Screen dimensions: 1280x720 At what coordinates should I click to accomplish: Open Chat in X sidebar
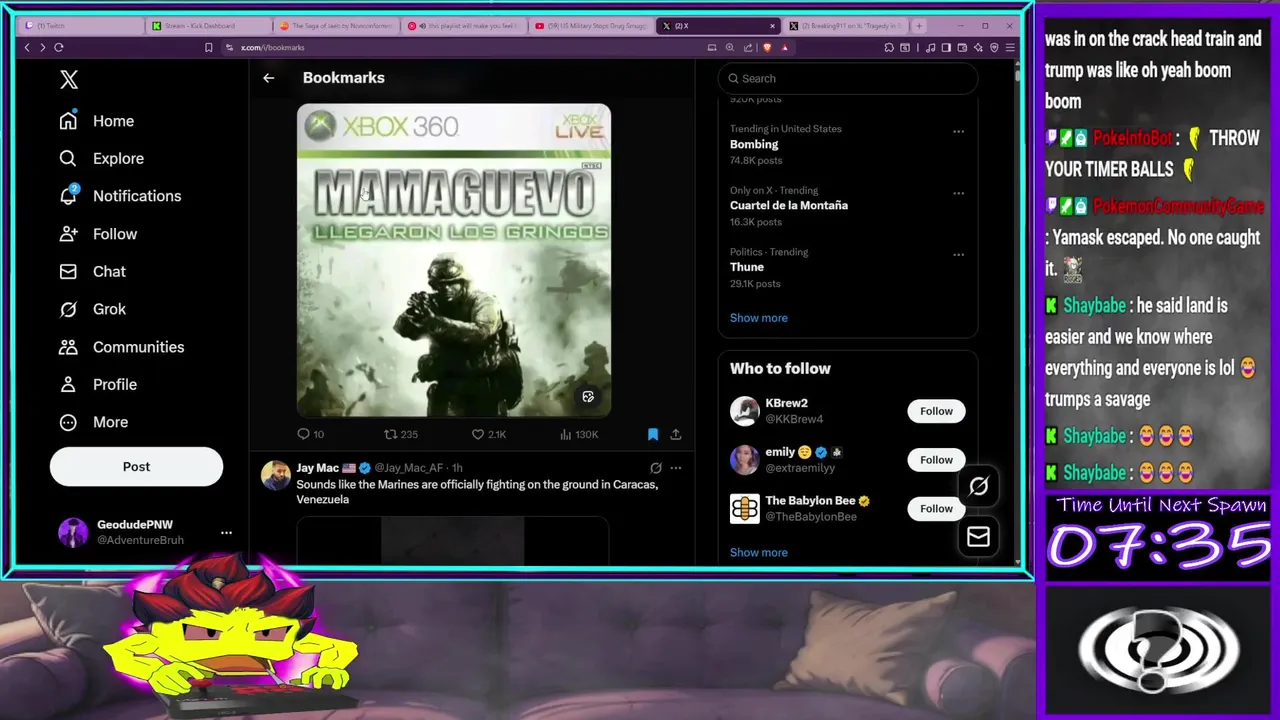coord(92,271)
